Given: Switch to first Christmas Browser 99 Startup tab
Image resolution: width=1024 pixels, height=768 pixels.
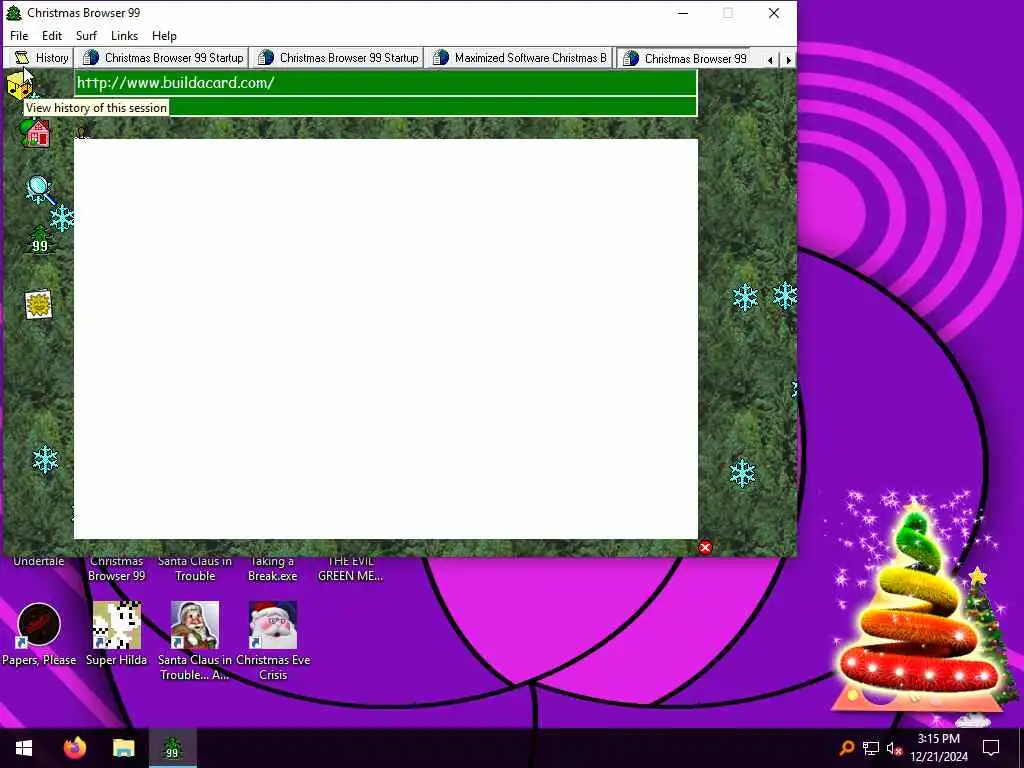Looking at the screenshot, I should (x=163, y=57).
